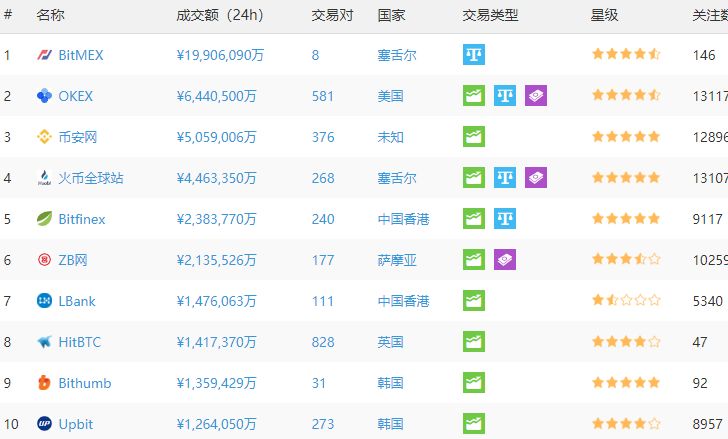Click LBank's green spot trading icon
728x439 pixels.
point(474,300)
